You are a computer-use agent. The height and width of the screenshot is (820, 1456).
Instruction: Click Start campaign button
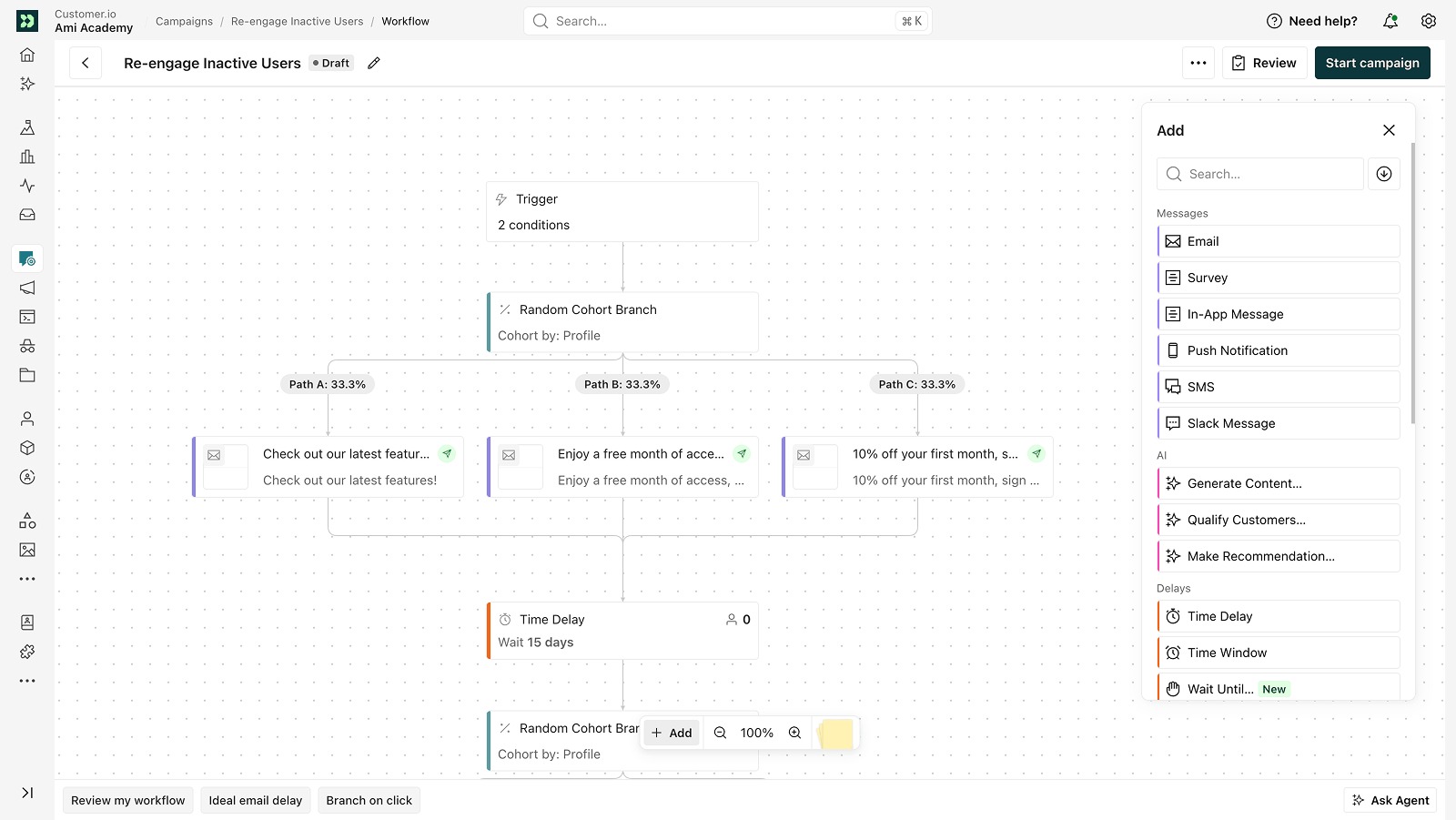(1372, 63)
